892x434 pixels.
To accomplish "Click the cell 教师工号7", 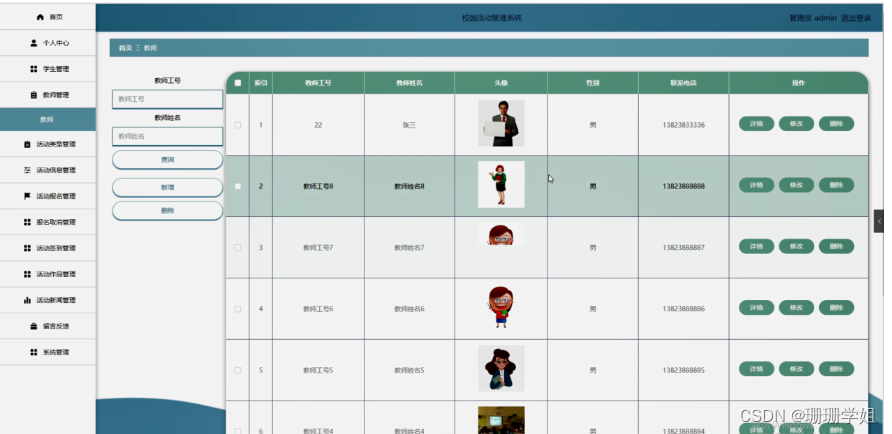I will click(x=318, y=247).
